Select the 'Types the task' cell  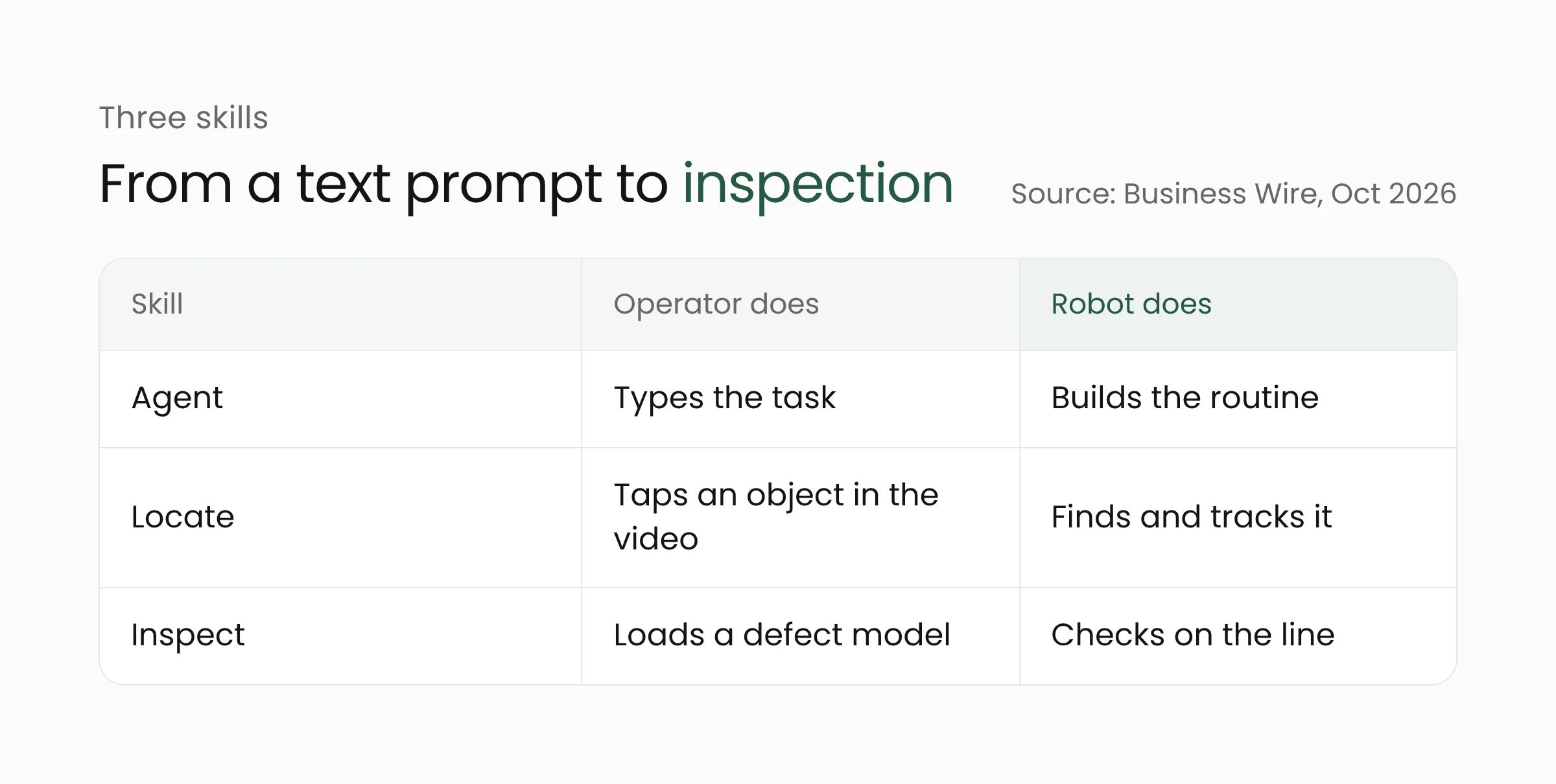[801, 399]
